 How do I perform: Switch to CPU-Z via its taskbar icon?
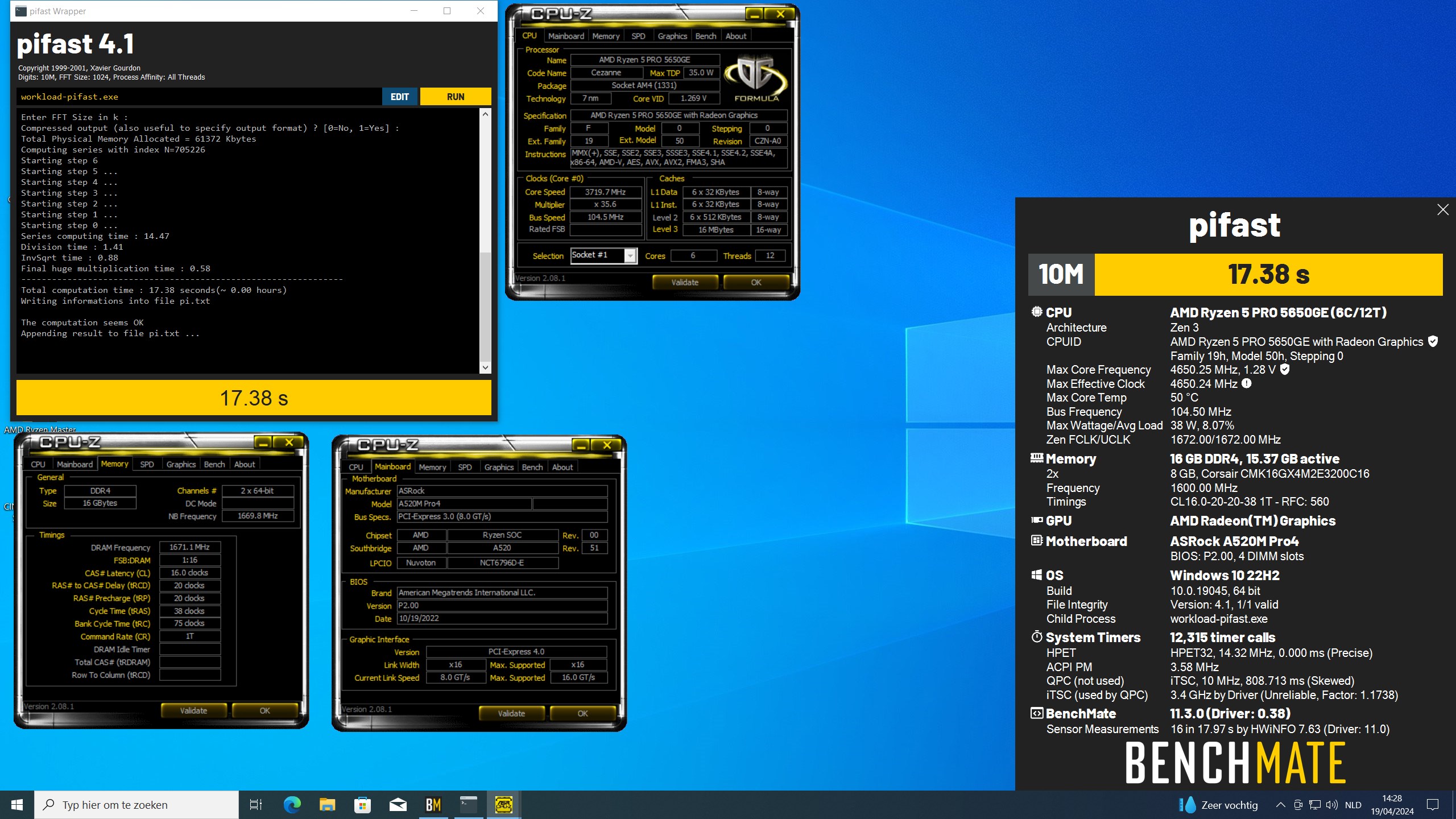pyautogui.click(x=504, y=805)
